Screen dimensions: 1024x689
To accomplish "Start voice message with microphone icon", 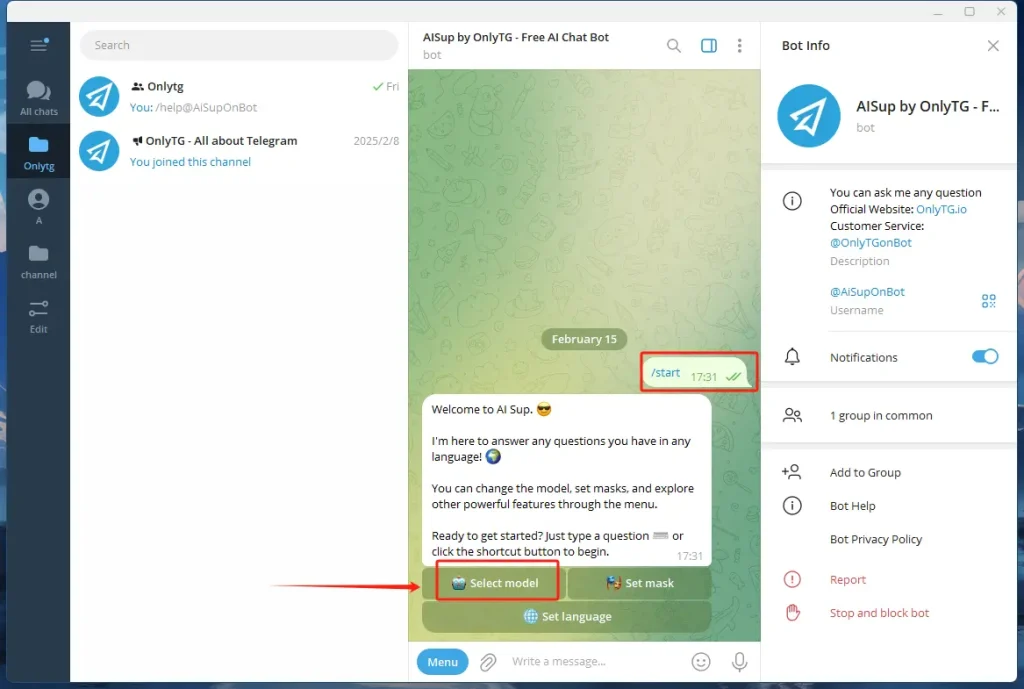I will click(740, 662).
